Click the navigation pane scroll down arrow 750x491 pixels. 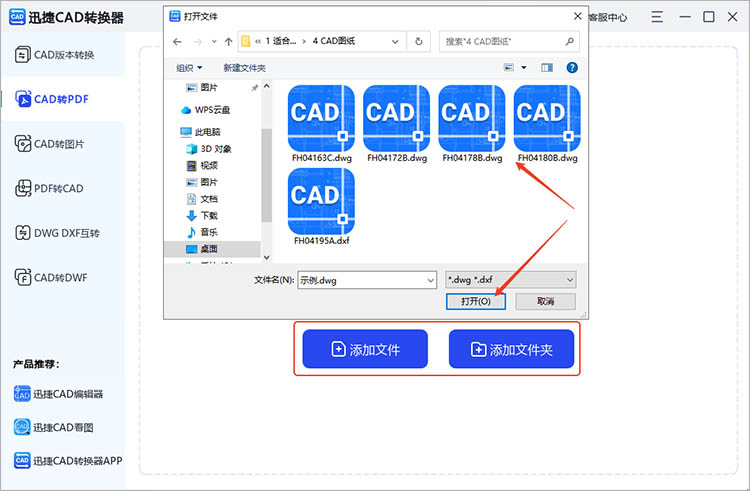tap(266, 257)
